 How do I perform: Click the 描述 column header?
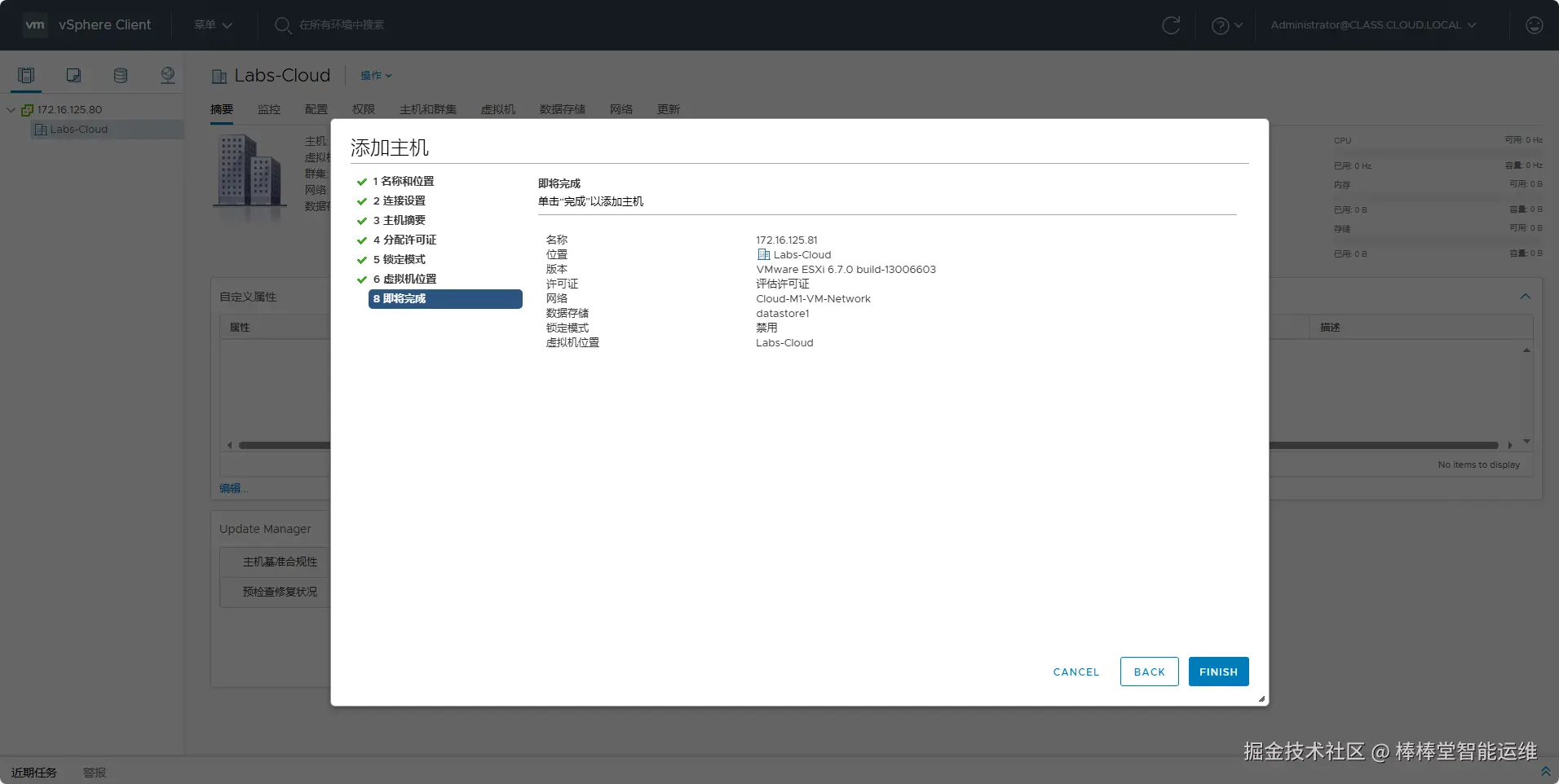[x=1330, y=328]
